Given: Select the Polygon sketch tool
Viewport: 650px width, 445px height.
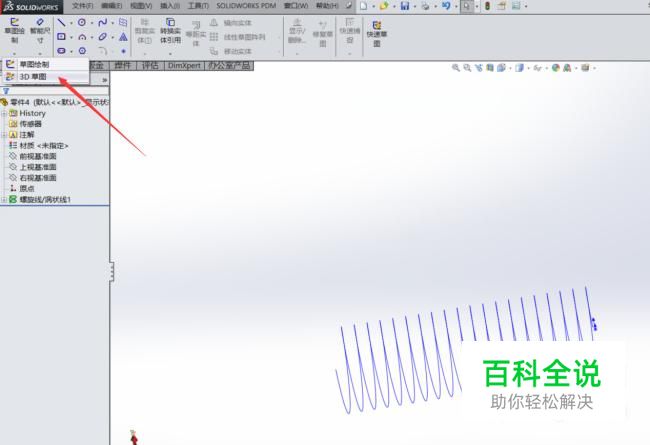Looking at the screenshot, I should click(x=82, y=51).
